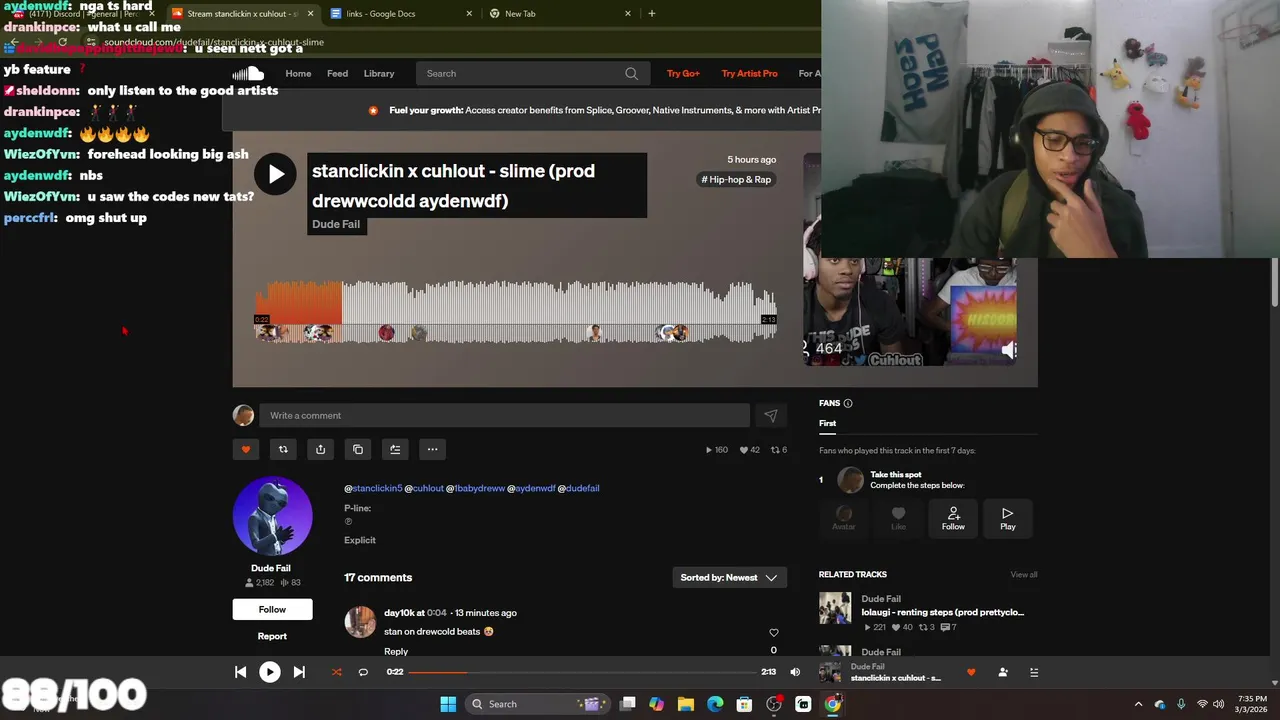Image resolution: width=1280 pixels, height=720 pixels.
Task: Click the @cuhlout mention link
Action: pos(424,488)
